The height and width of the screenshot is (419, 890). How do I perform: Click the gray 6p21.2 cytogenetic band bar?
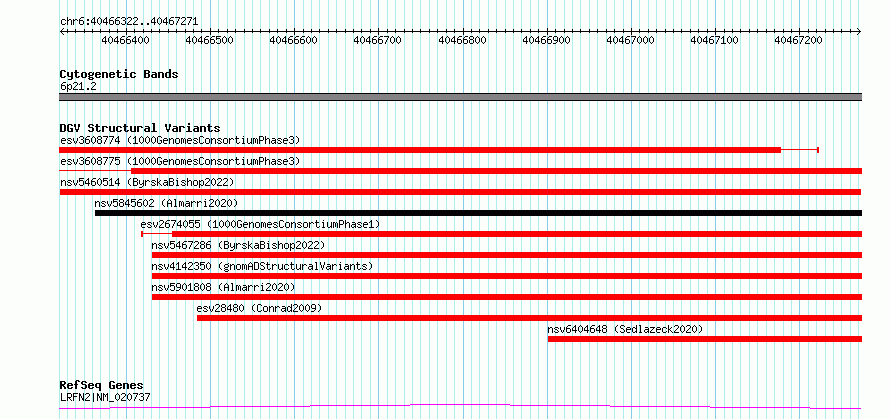(460, 97)
